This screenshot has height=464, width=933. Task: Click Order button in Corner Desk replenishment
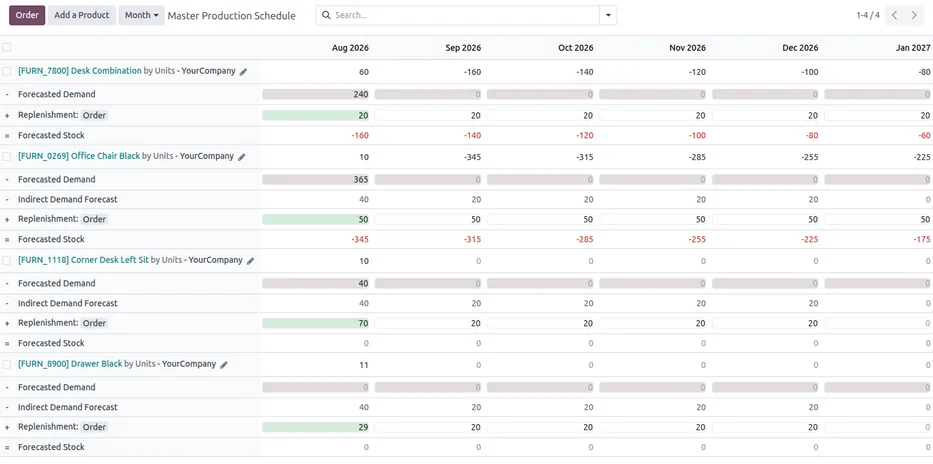(x=94, y=323)
